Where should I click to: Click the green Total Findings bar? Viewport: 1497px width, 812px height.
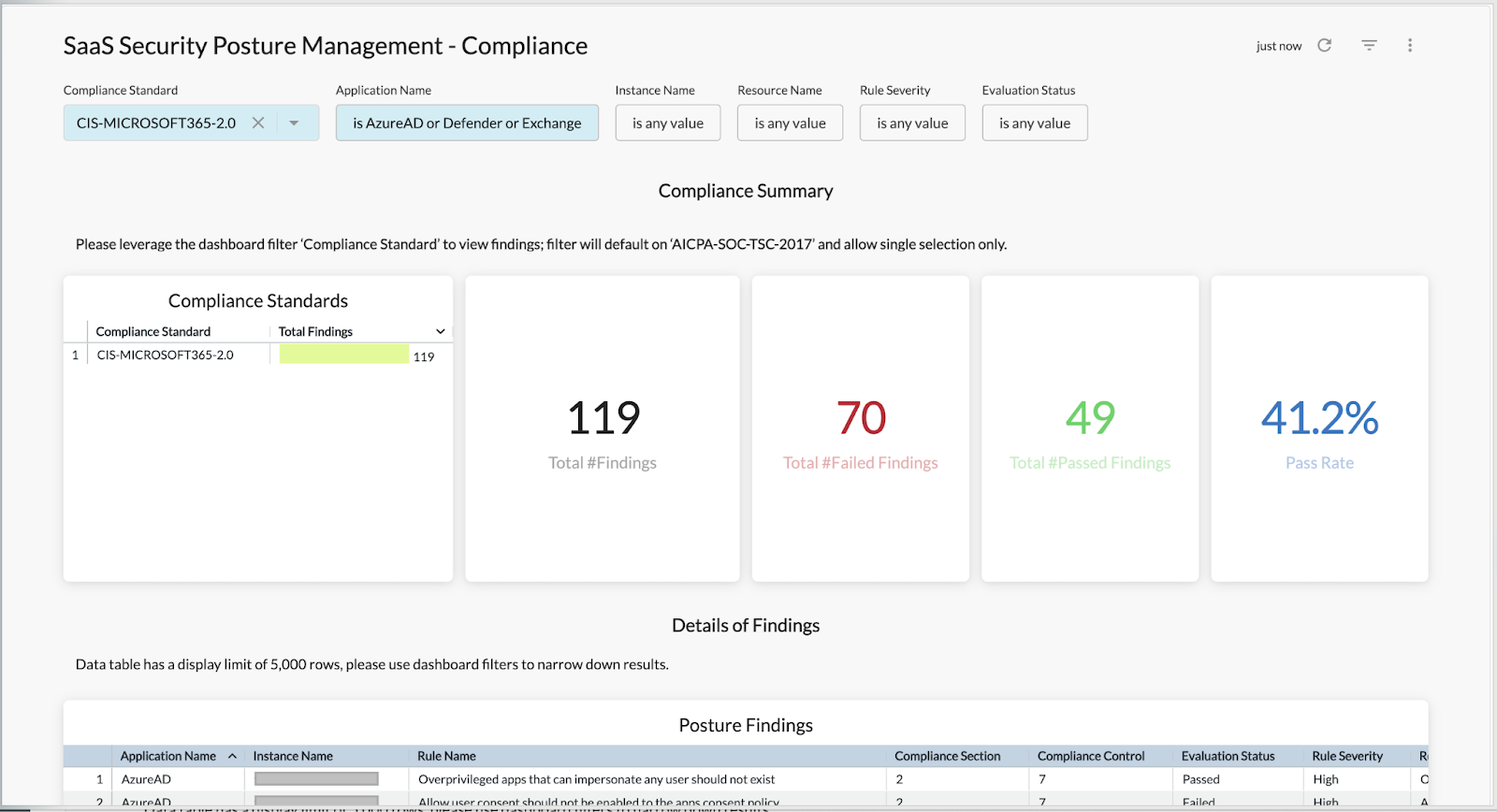coord(343,355)
